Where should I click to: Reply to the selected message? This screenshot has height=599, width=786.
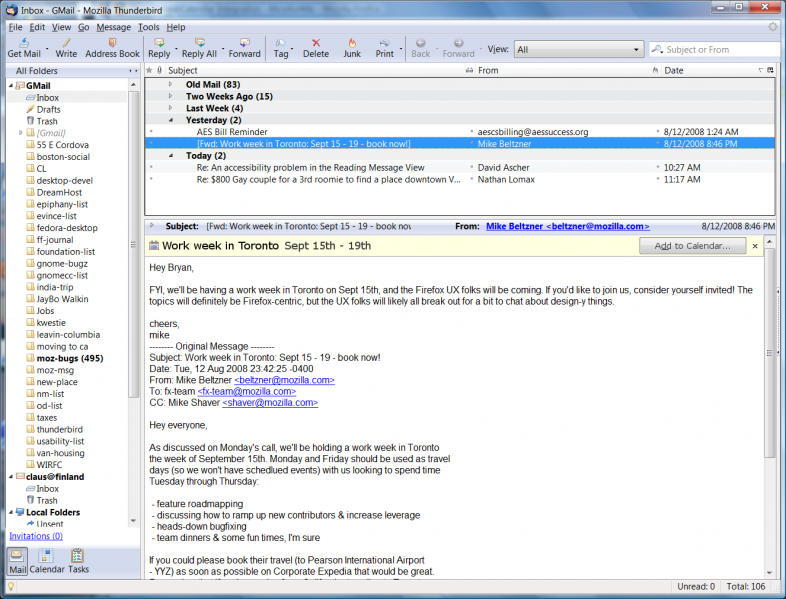(159, 48)
